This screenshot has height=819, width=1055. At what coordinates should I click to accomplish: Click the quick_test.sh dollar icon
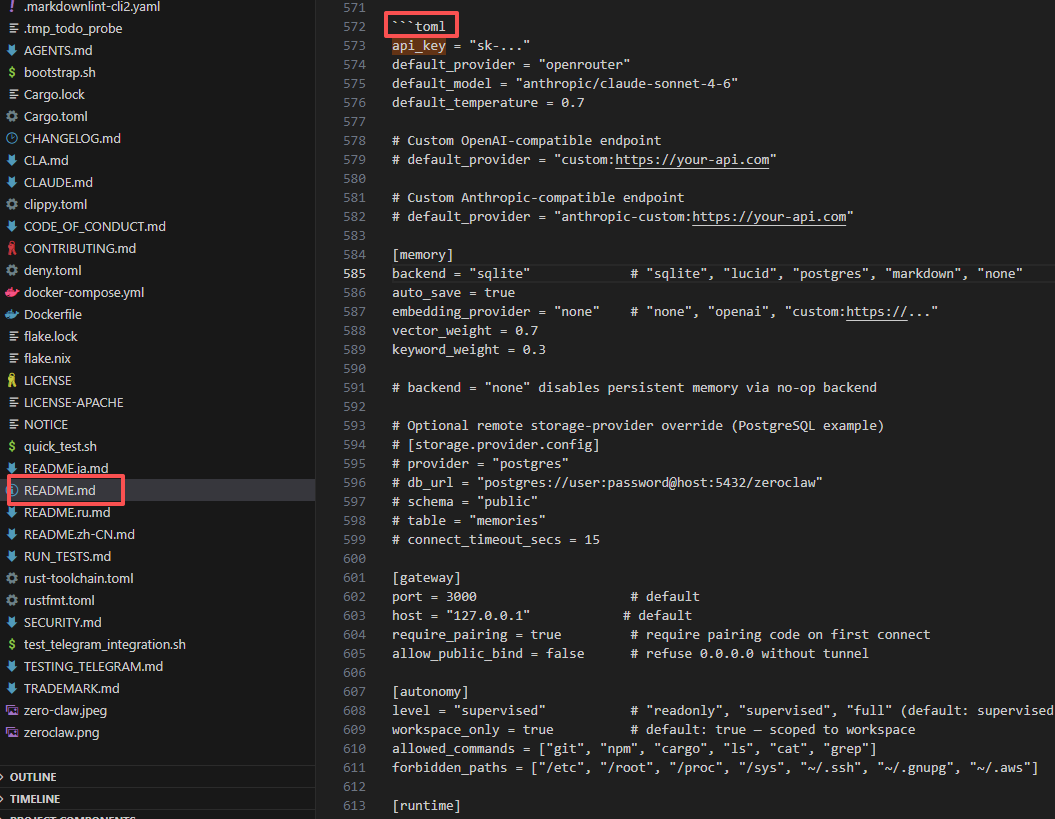coord(12,446)
